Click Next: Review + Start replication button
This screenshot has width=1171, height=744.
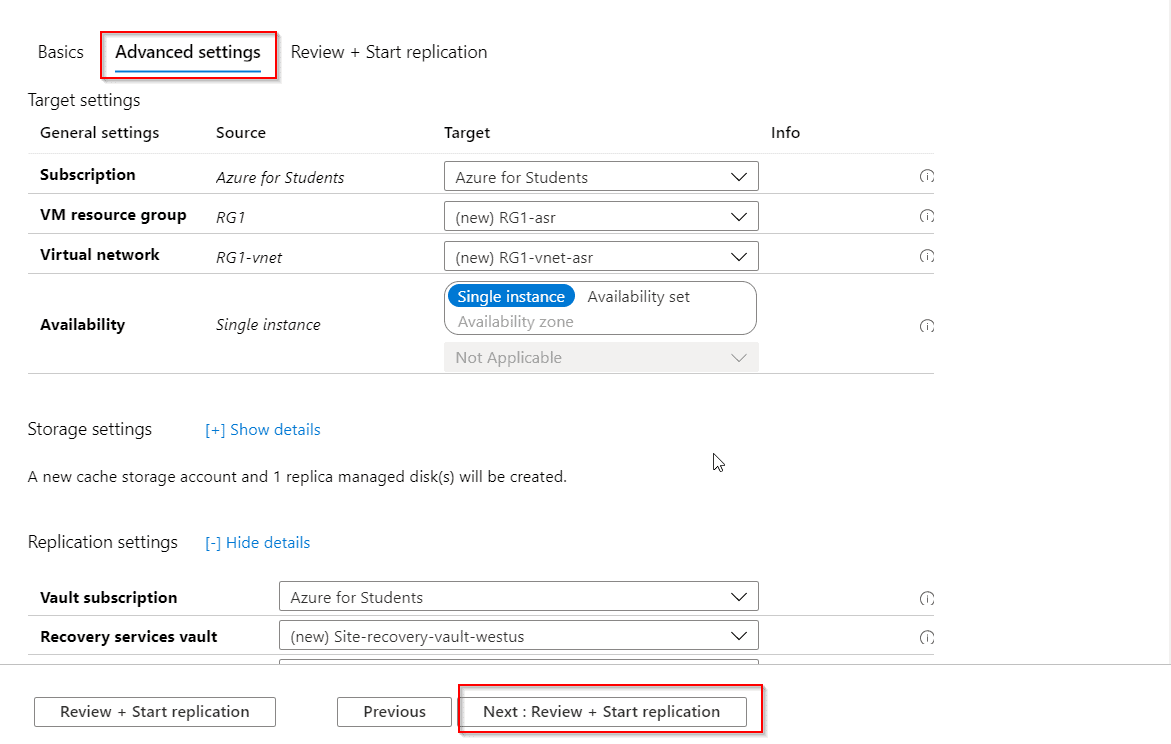602,712
